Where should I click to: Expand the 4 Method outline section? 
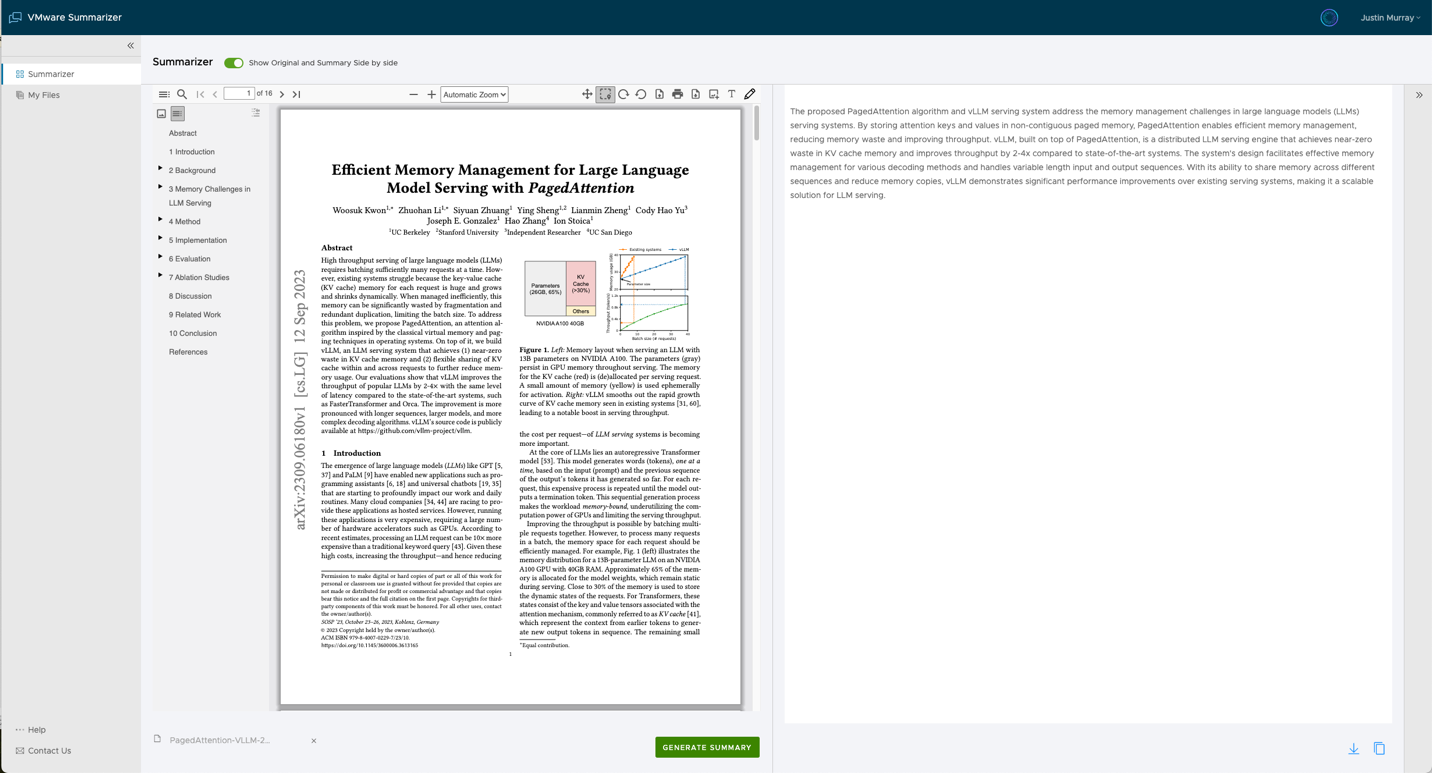point(160,221)
